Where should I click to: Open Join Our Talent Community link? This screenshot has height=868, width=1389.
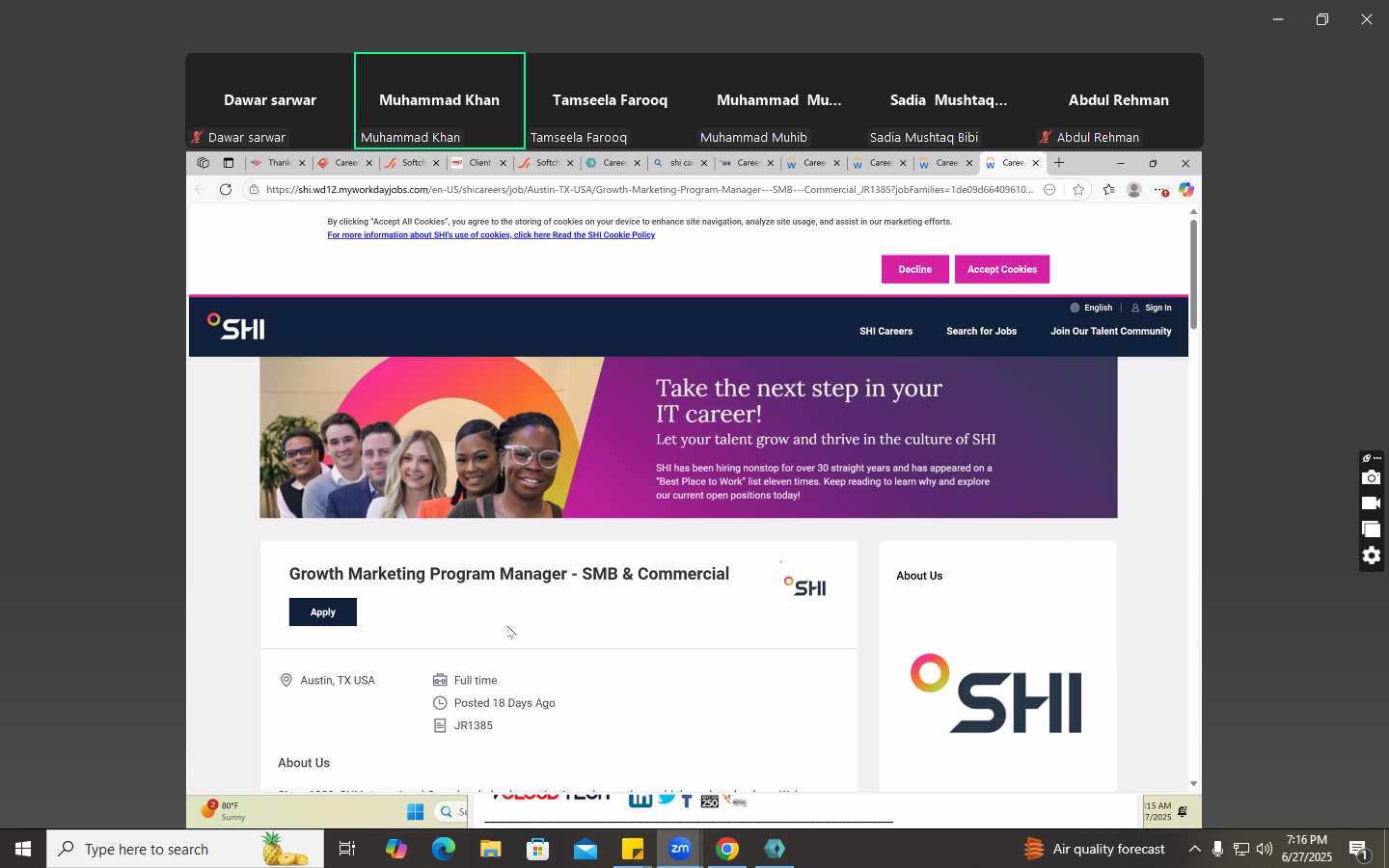coord(1110,331)
